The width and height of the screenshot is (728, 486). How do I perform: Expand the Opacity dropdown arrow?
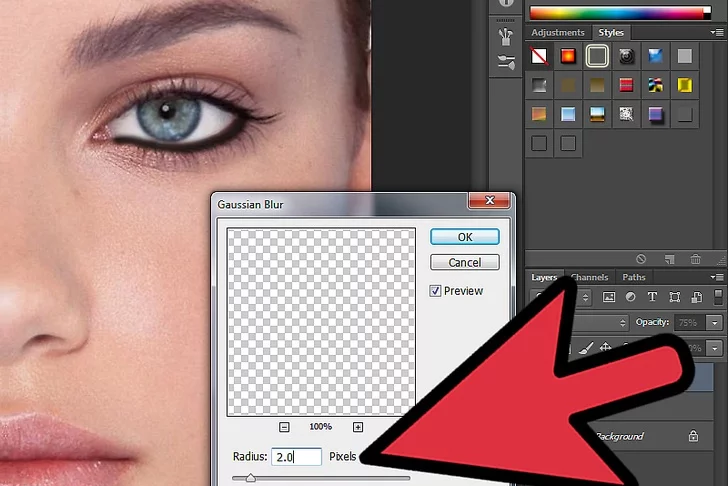(x=714, y=323)
